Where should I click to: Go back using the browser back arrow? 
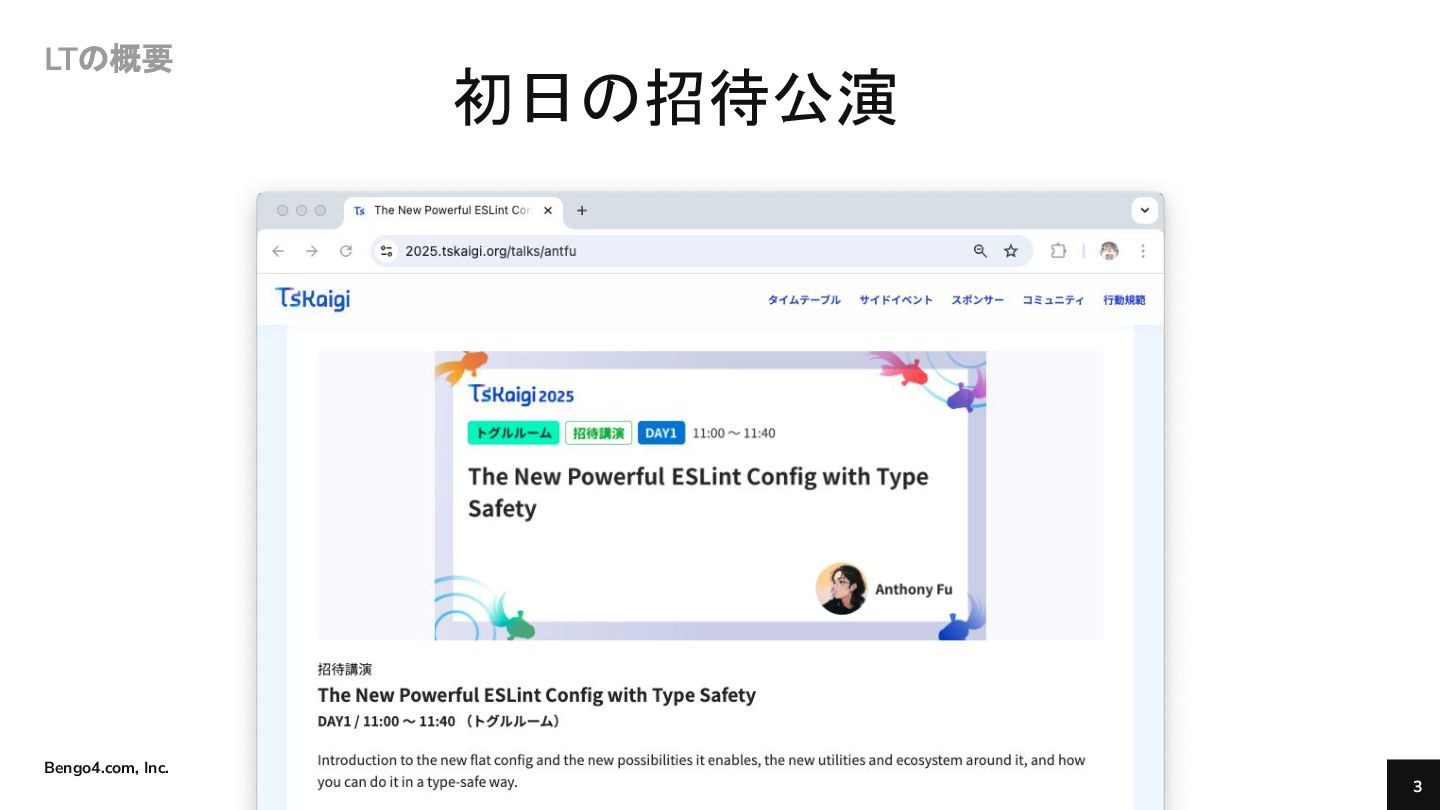point(278,251)
